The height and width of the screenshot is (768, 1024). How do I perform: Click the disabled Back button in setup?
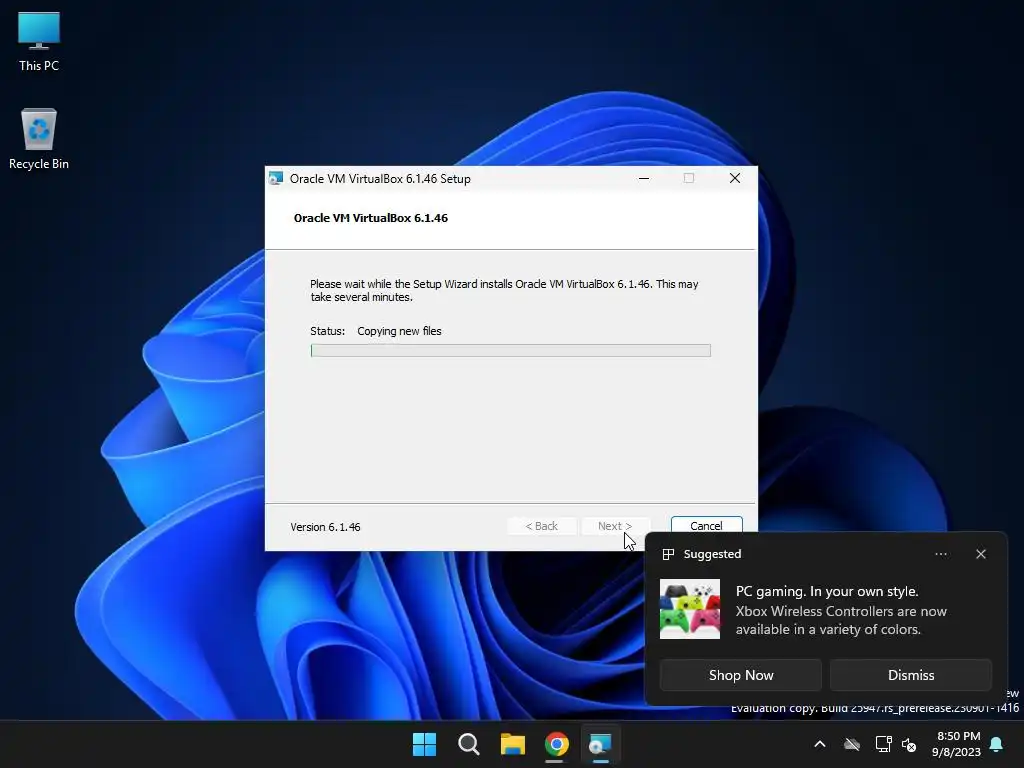[x=541, y=526]
